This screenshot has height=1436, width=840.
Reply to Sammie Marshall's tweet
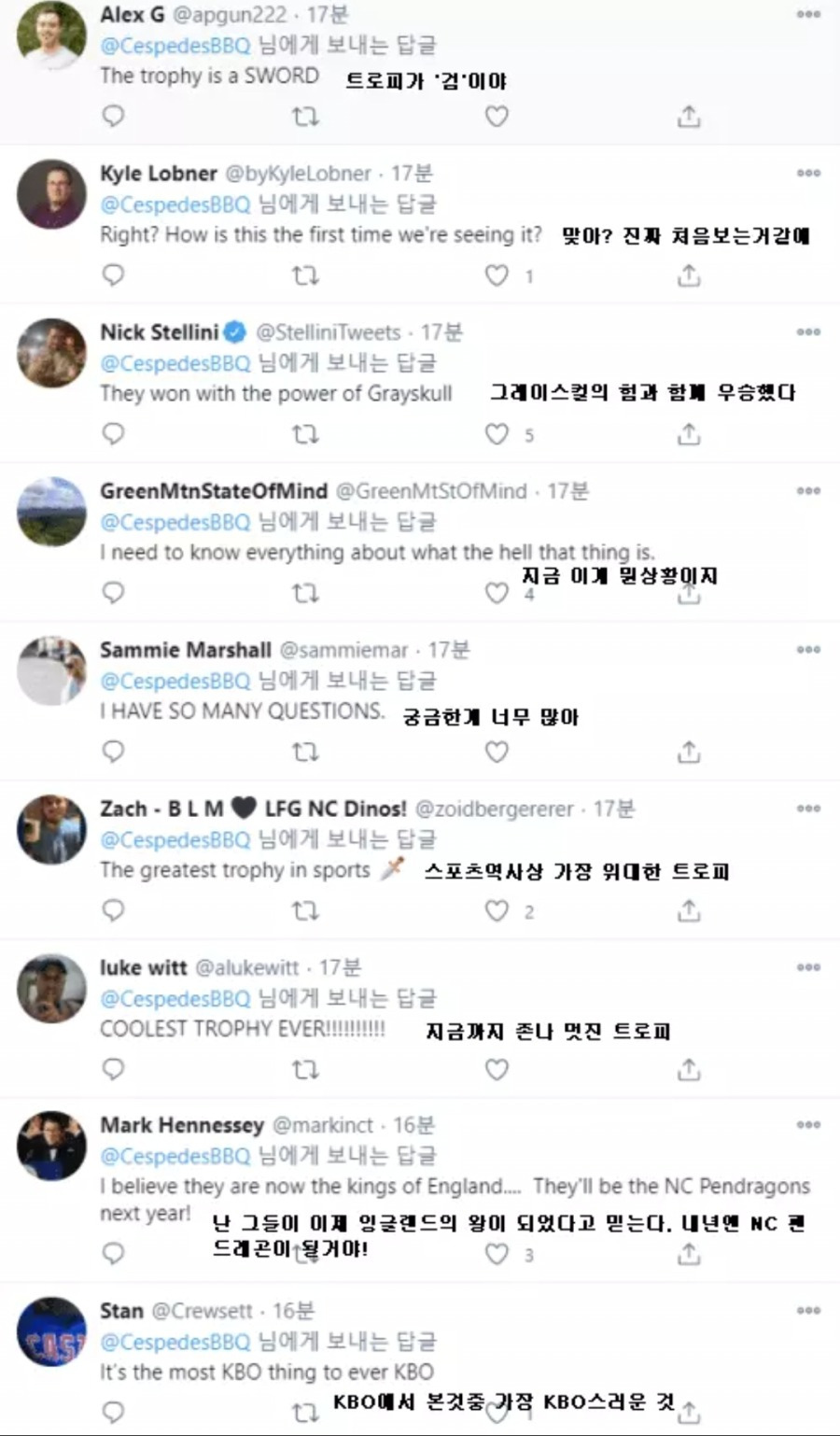coord(113,752)
